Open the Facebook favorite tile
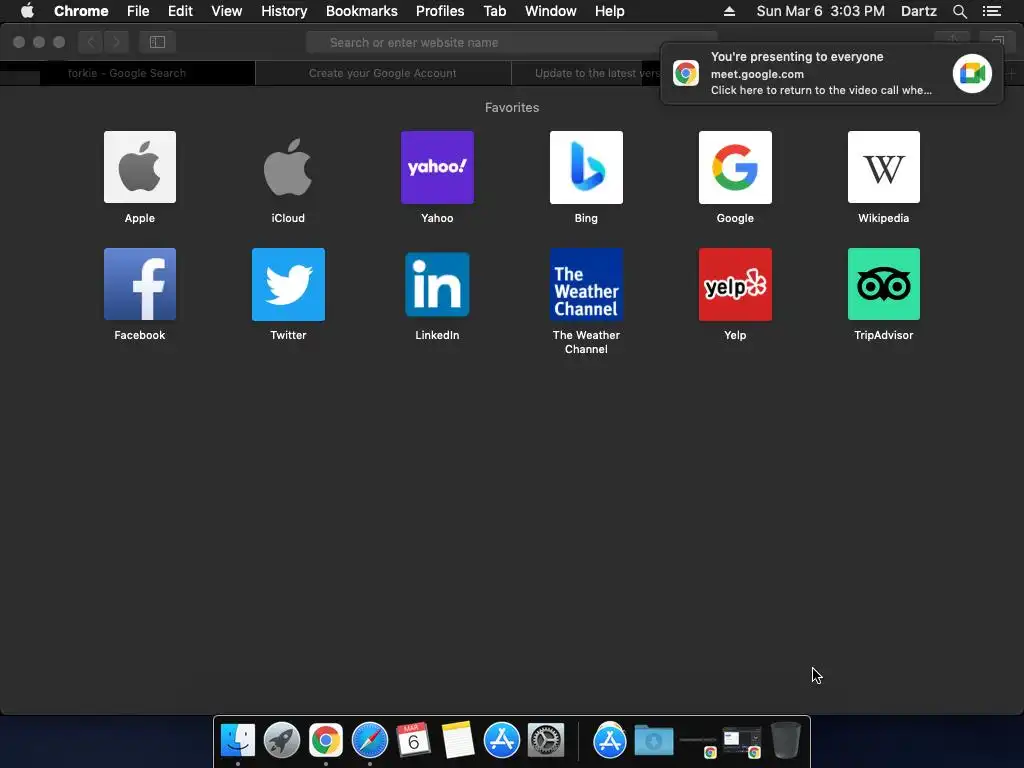 point(140,284)
